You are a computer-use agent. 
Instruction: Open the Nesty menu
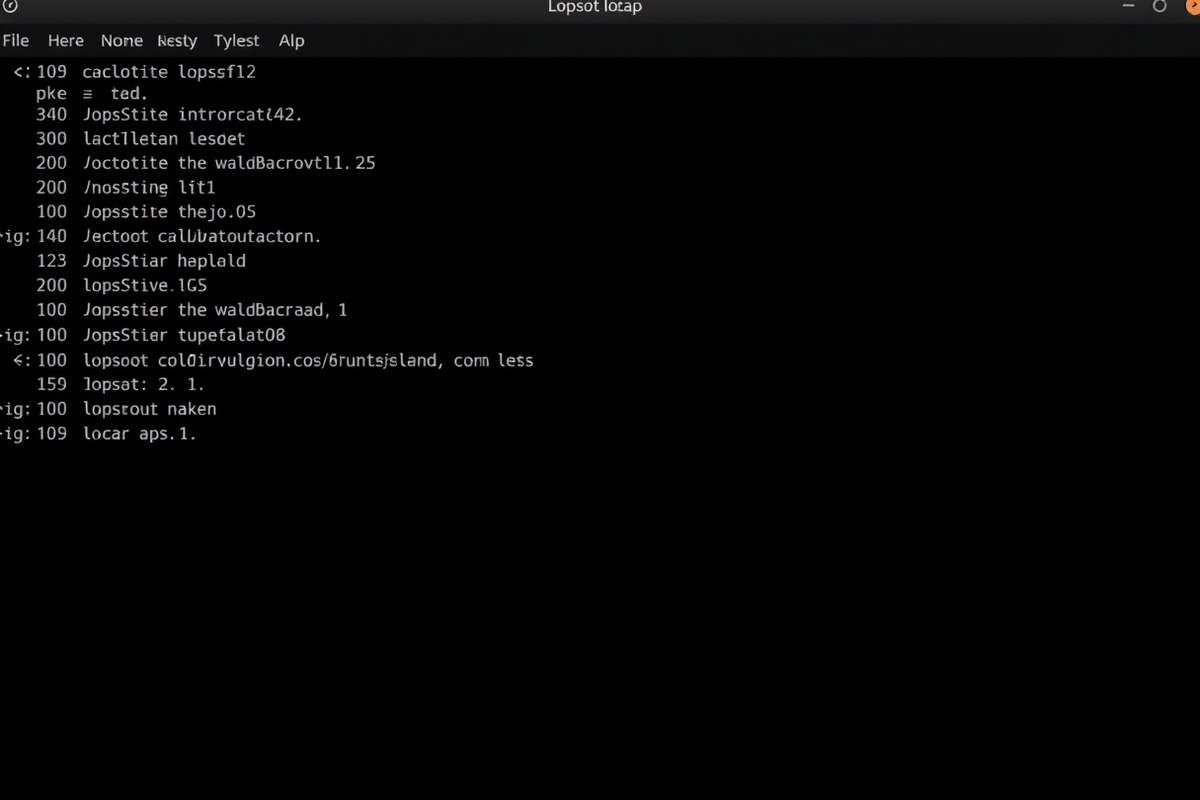tap(178, 41)
